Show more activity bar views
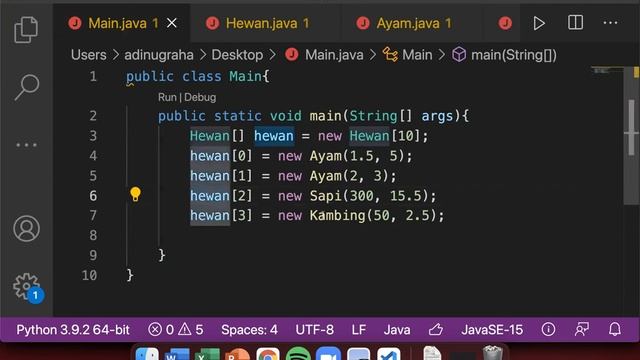 pyautogui.click(x=27, y=145)
